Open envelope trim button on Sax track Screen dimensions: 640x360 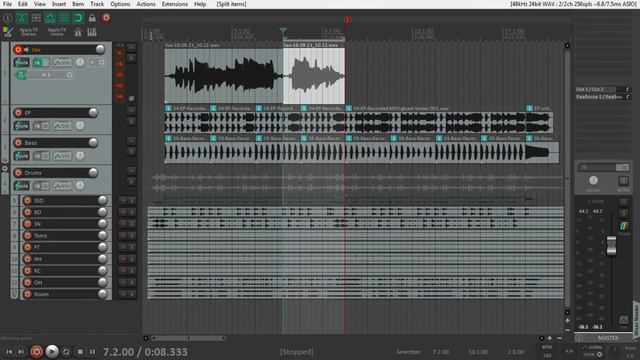(62, 62)
